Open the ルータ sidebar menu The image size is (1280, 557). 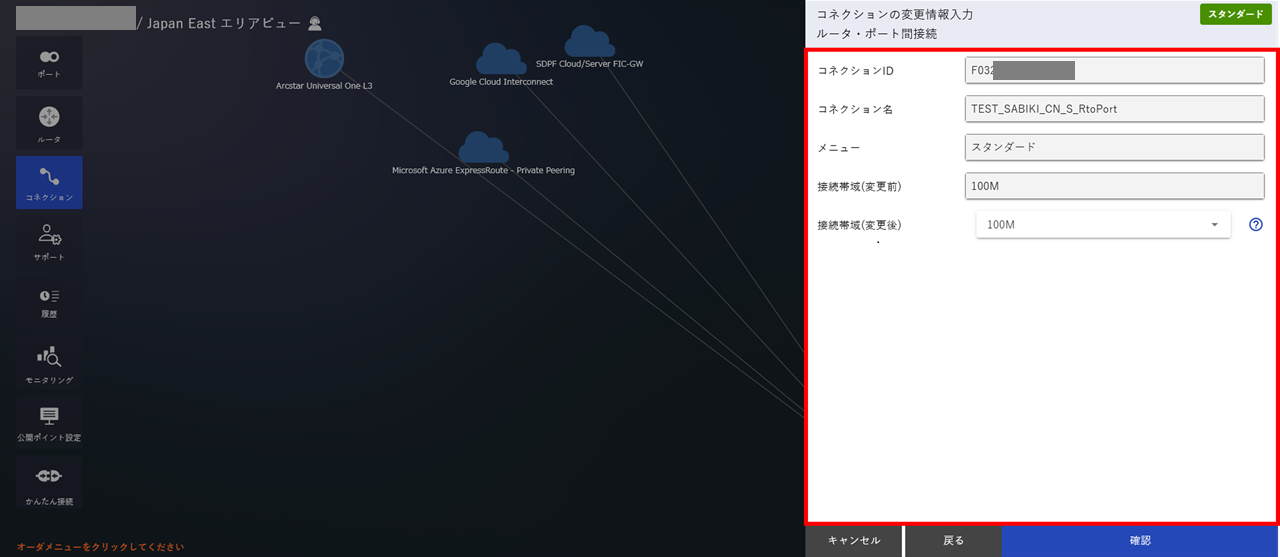coord(49,122)
